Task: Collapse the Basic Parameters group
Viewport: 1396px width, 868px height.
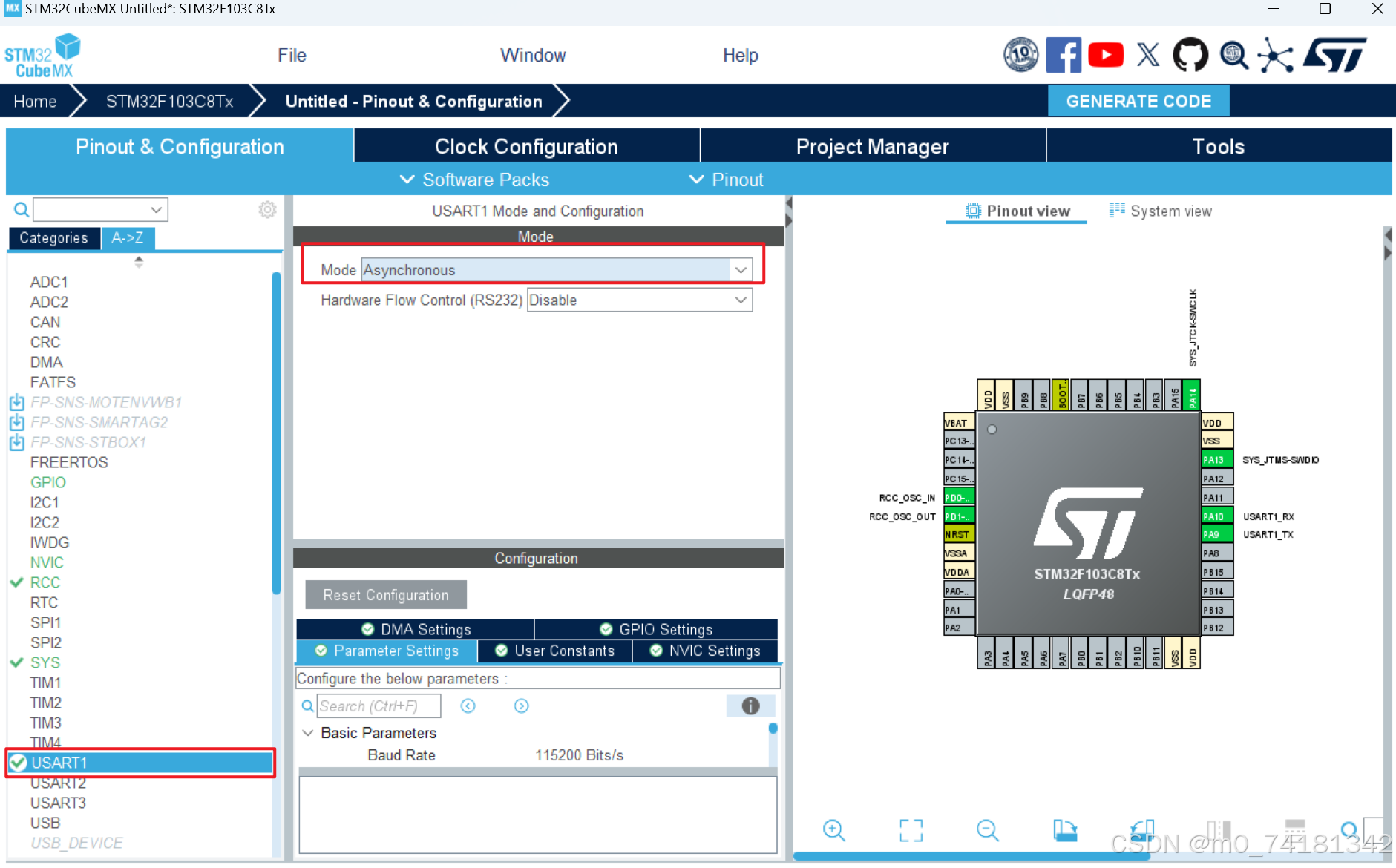Action: 308,733
